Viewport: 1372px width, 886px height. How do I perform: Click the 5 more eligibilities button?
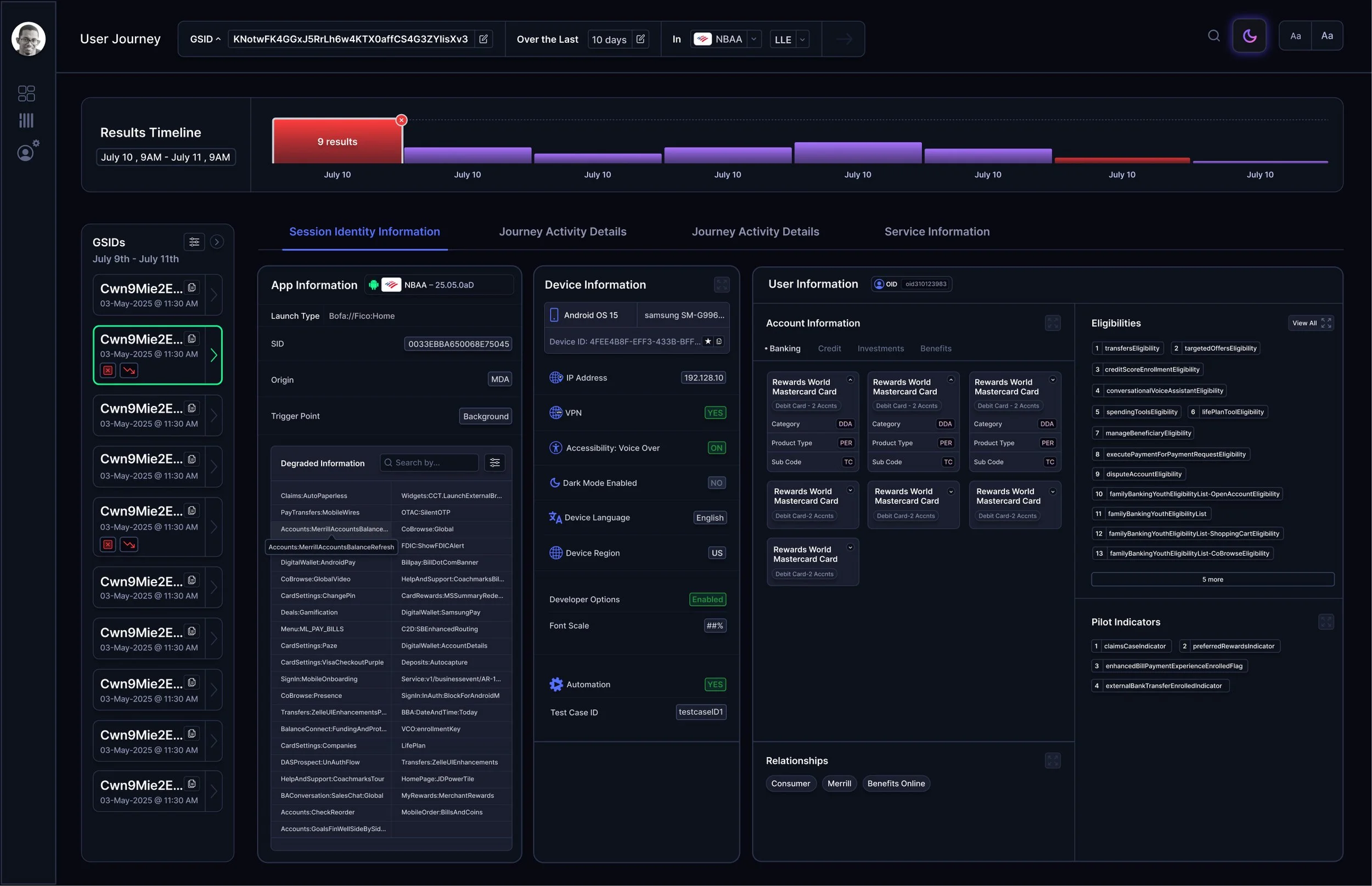[x=1212, y=579]
